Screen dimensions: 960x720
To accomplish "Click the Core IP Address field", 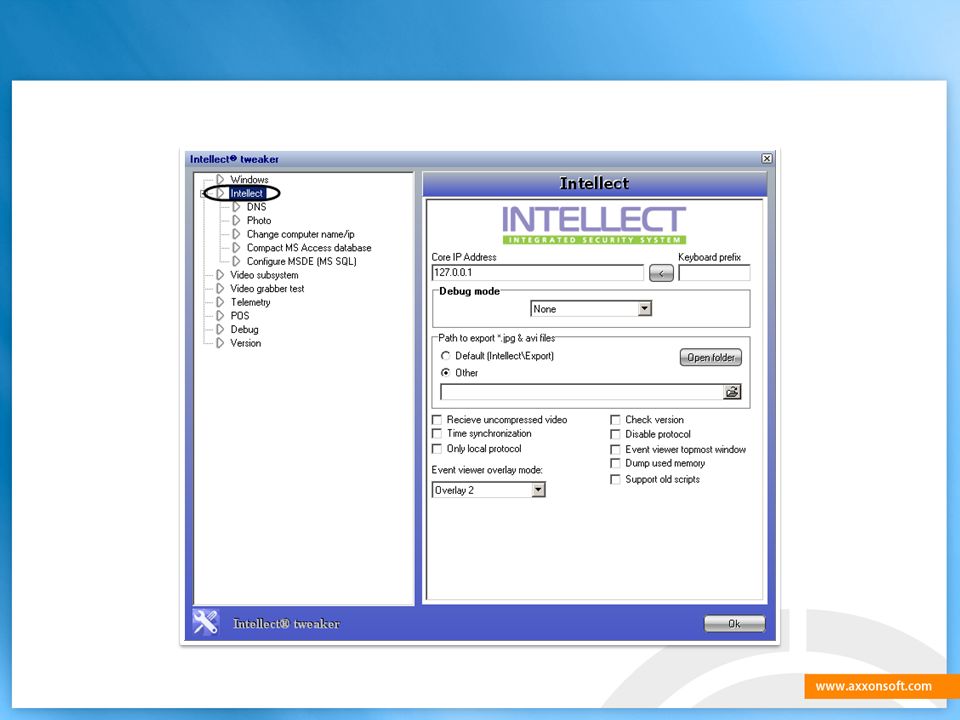I will coord(538,273).
